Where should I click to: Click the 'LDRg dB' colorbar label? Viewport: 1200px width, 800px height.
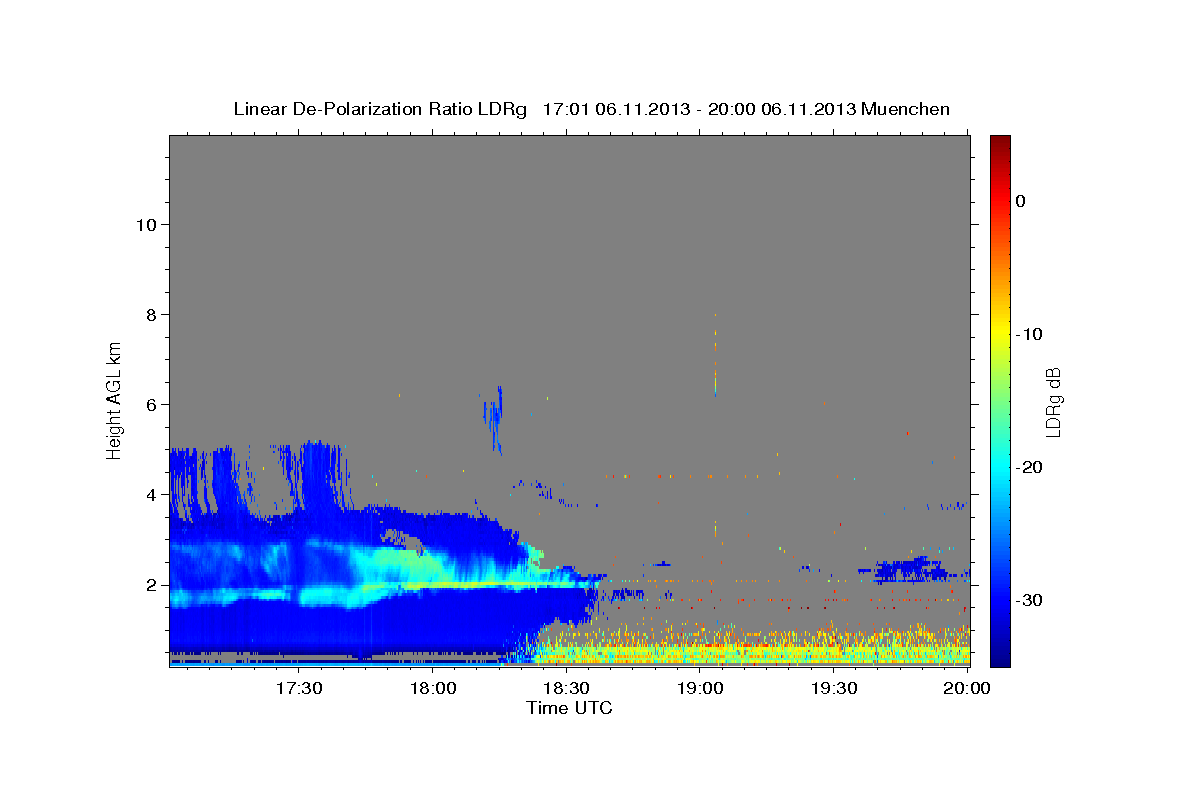(1053, 402)
